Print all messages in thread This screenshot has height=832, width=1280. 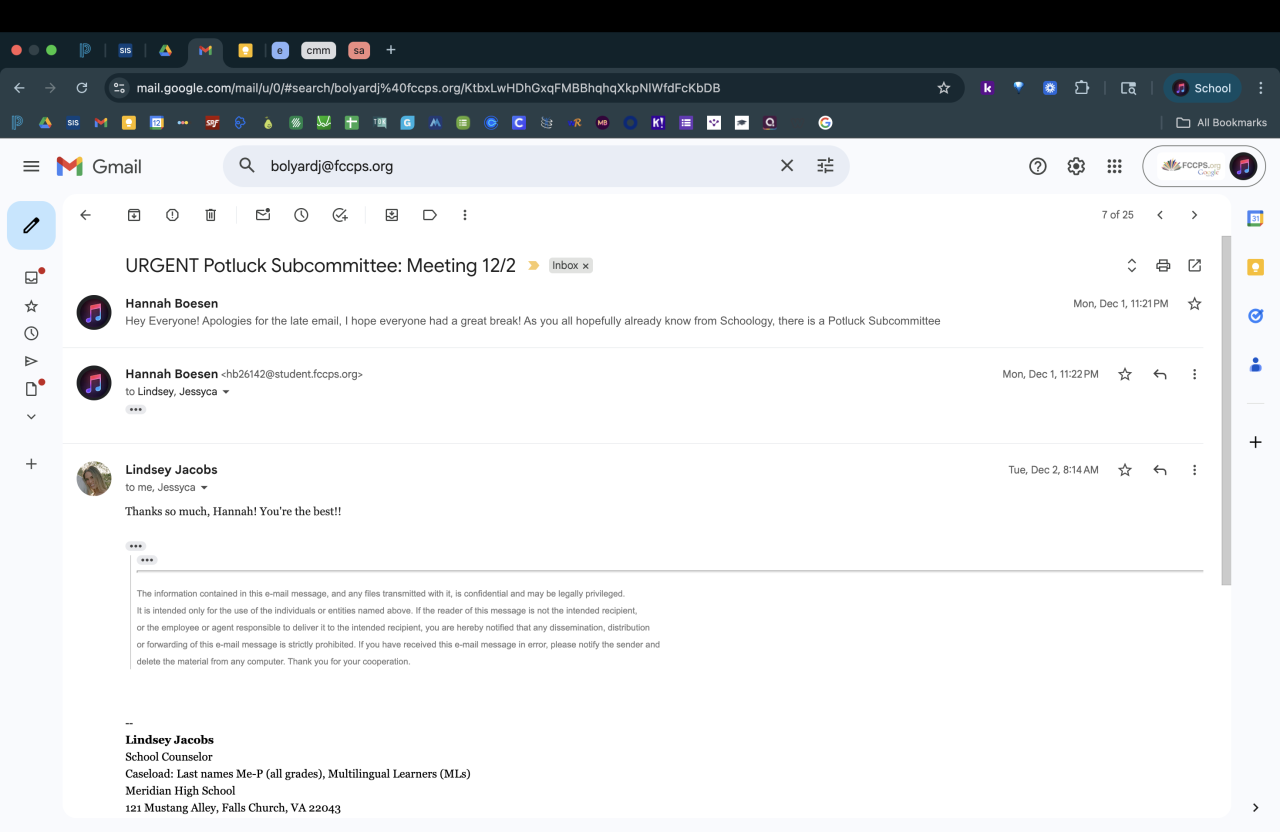click(1163, 266)
